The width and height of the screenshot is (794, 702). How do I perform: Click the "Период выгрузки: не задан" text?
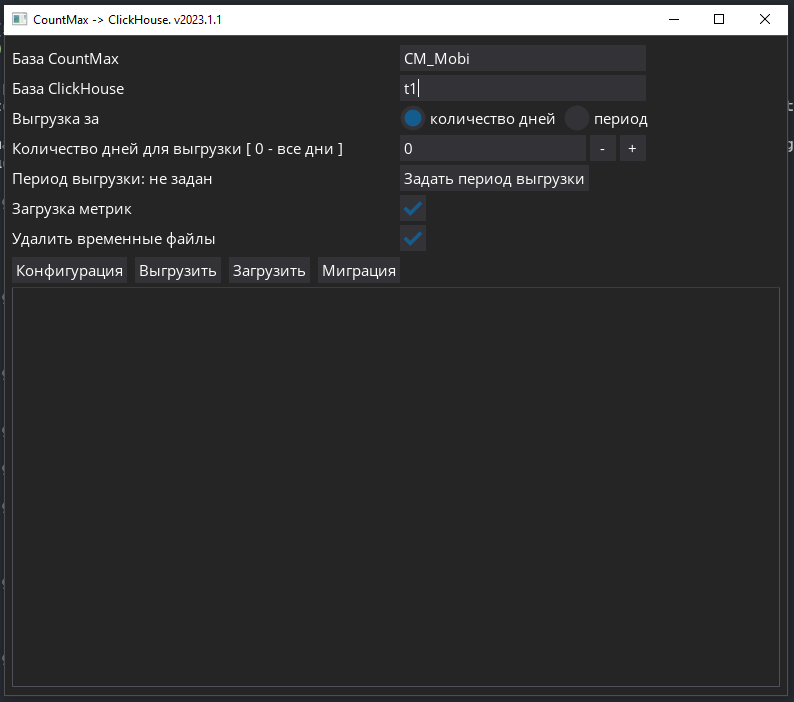[x=112, y=179]
